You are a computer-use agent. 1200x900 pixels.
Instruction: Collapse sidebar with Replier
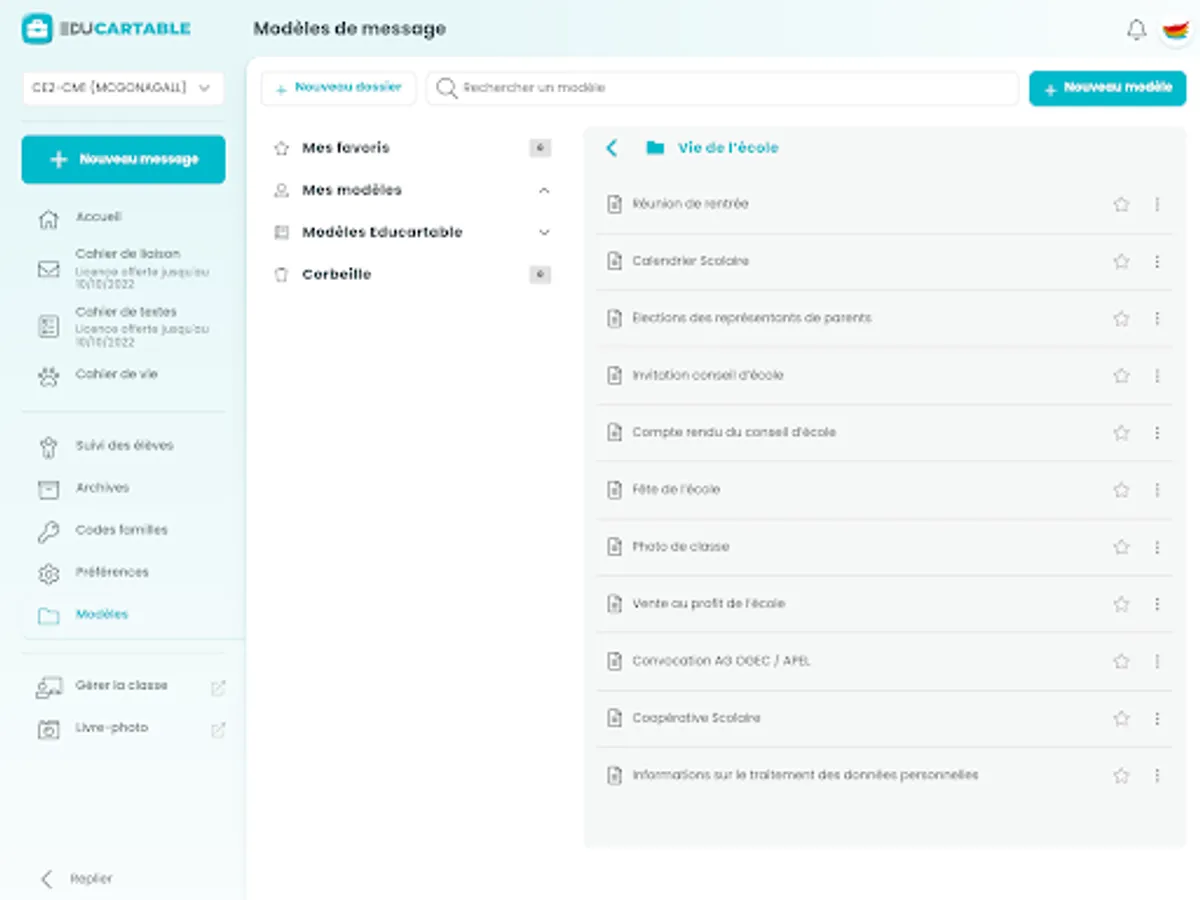(76, 879)
